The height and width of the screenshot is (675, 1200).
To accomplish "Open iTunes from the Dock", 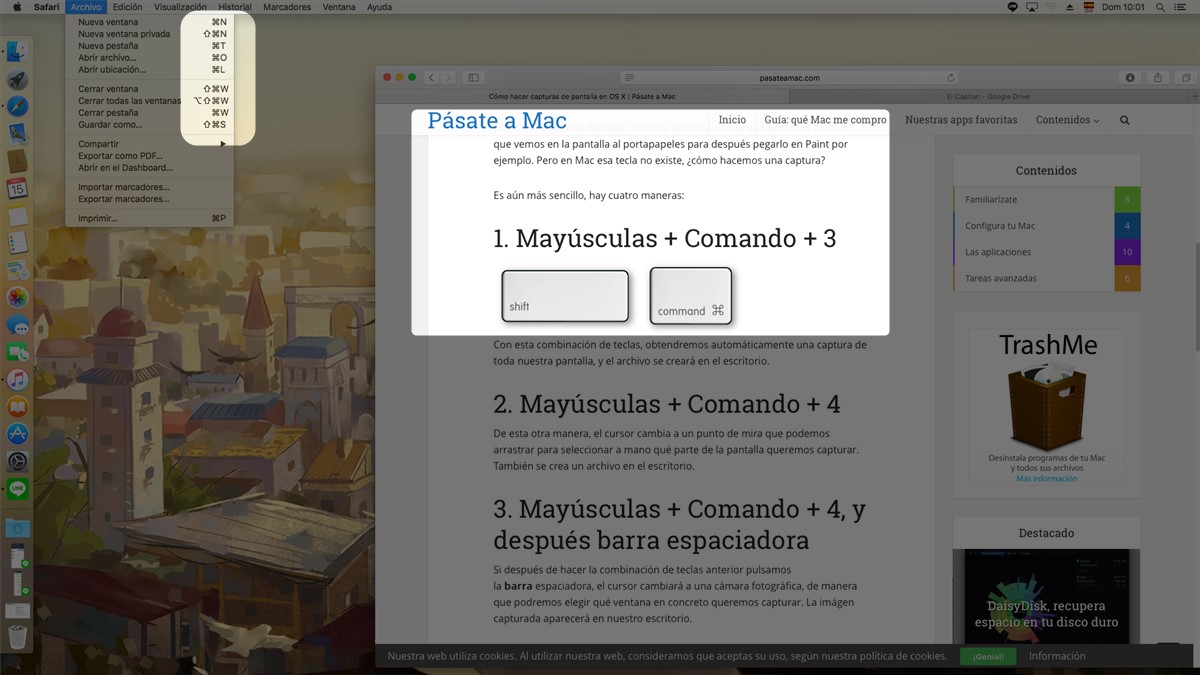I will pos(17,379).
